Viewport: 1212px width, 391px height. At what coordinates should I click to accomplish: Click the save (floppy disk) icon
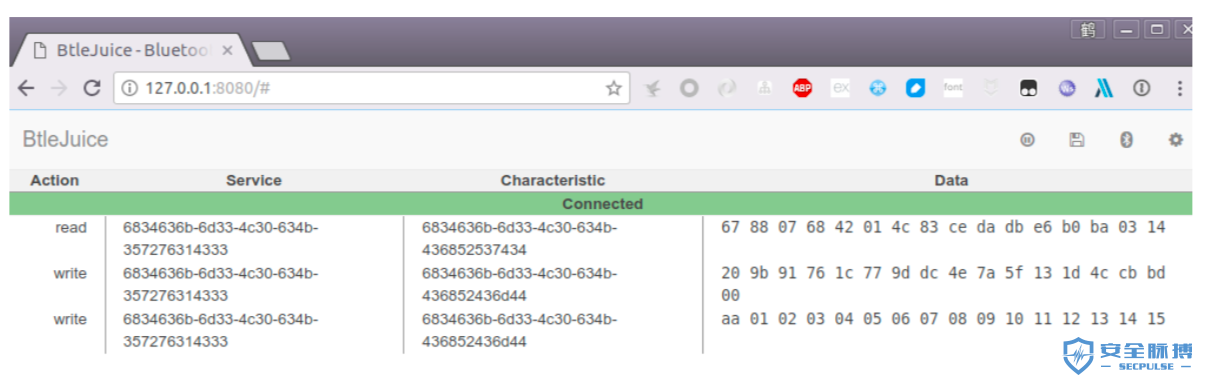point(1076,141)
